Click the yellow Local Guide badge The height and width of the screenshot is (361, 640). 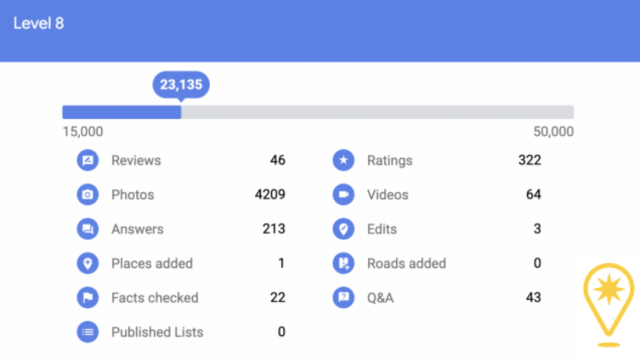pyautogui.click(x=609, y=305)
